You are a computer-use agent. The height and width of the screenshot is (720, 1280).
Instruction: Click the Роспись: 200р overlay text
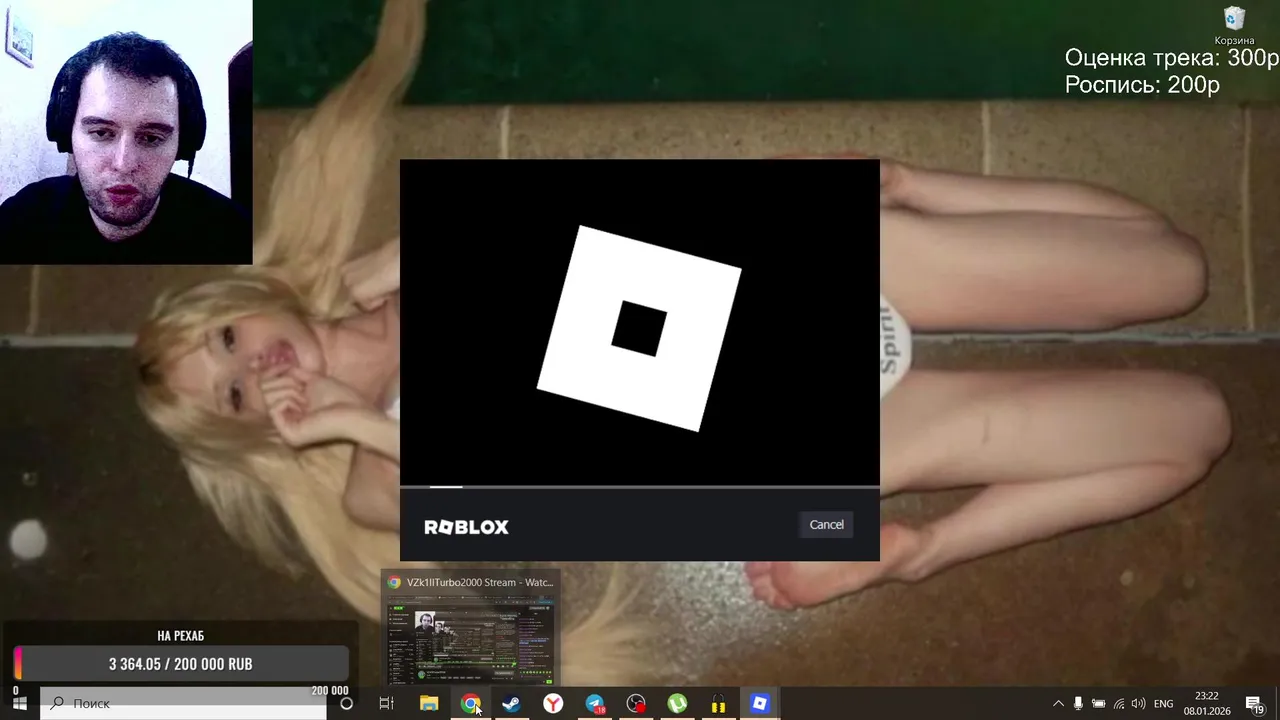1142,85
